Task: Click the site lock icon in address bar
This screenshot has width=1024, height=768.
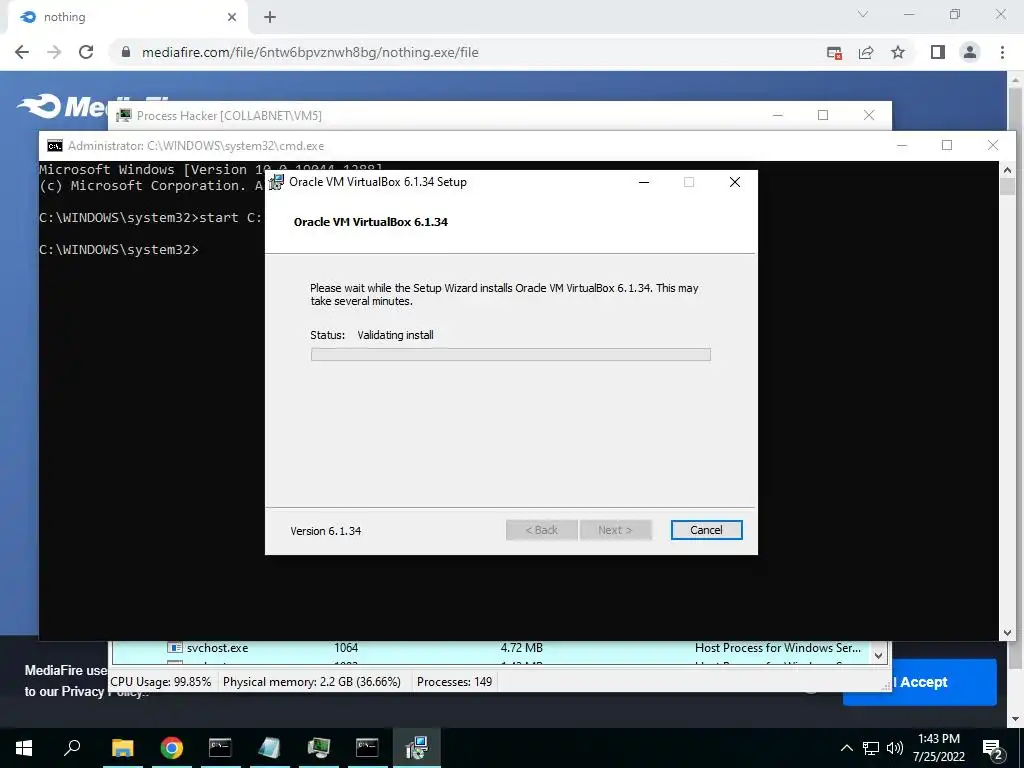Action: 126,52
